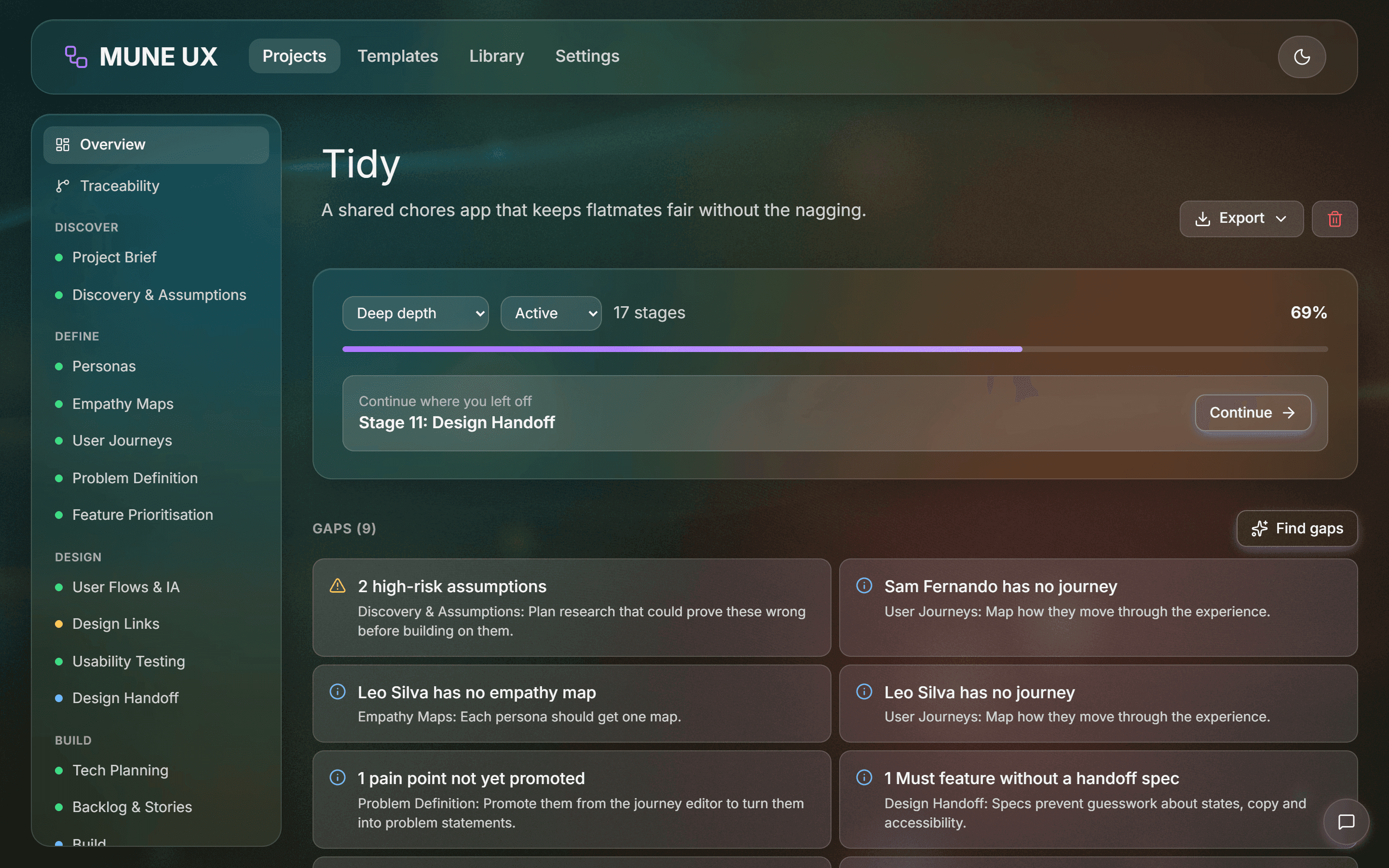Screen dimensions: 1389x868
Task: Open Design Handoff stage in sidebar
Action: pyautogui.click(x=156, y=698)
